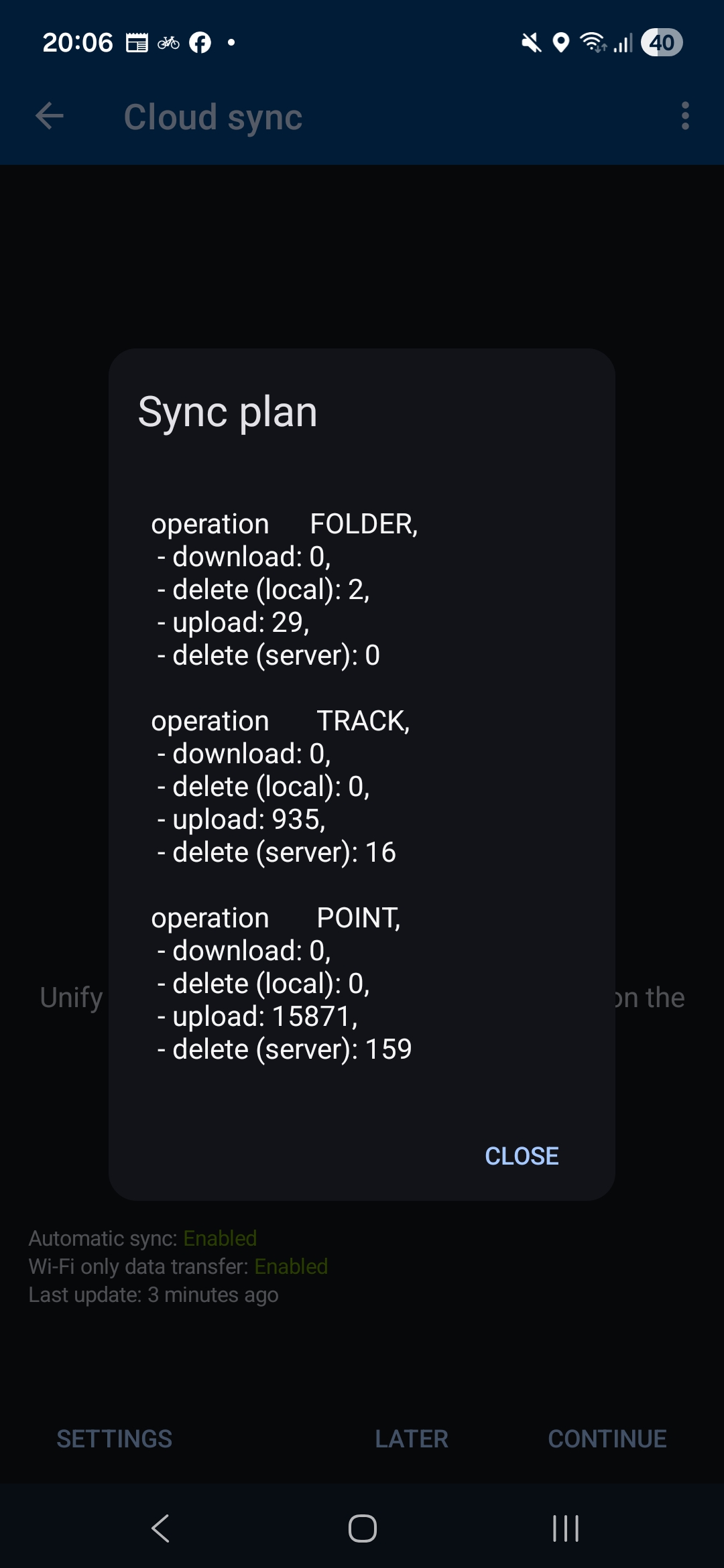This screenshot has width=724, height=1568.
Task: Open the three-dot overflow menu
Action: pos(684,116)
